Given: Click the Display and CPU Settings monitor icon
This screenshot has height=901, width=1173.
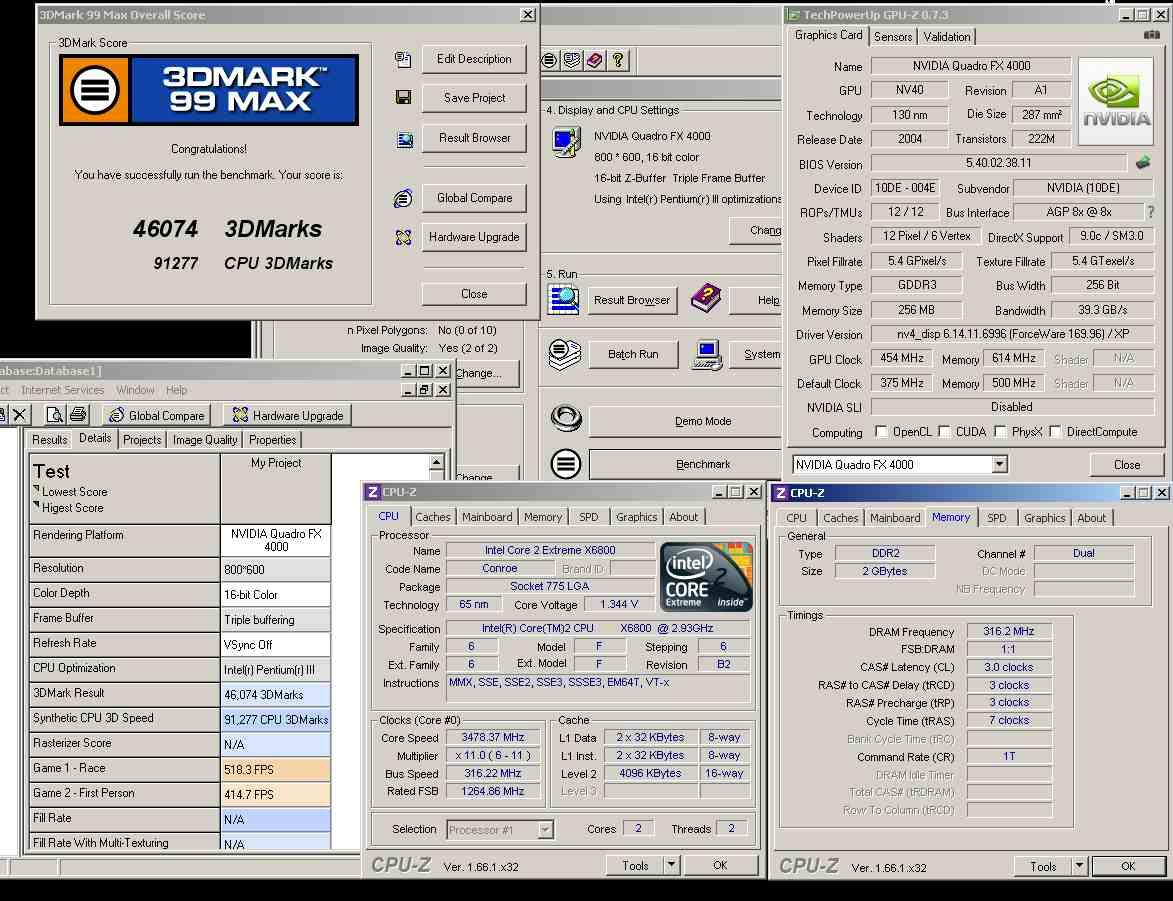Looking at the screenshot, I should pyautogui.click(x=566, y=142).
